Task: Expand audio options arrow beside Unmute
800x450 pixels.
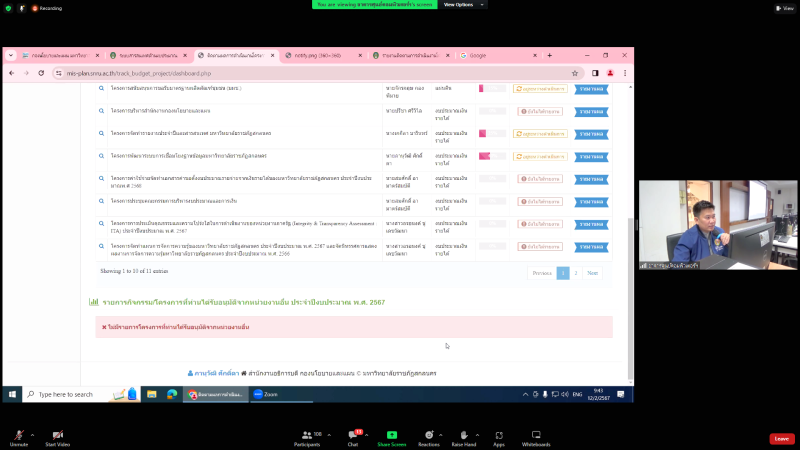Action: (32, 435)
